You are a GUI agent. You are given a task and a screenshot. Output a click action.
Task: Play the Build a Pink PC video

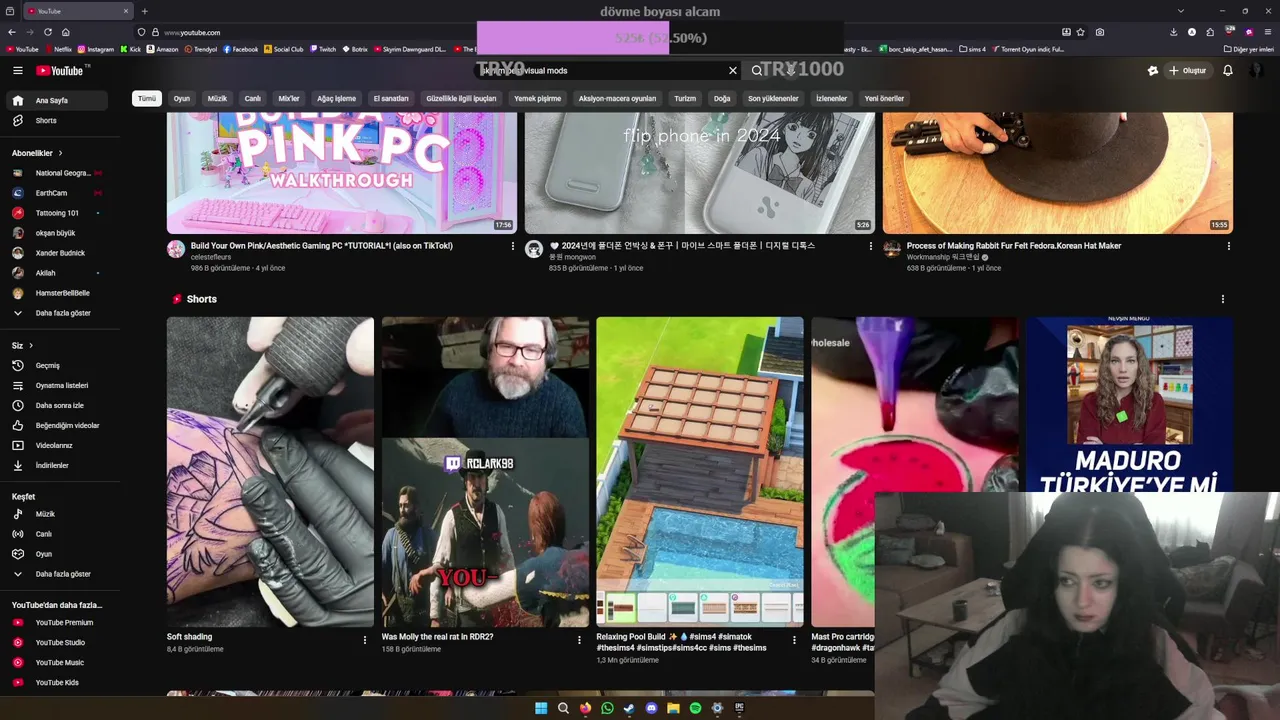342,172
